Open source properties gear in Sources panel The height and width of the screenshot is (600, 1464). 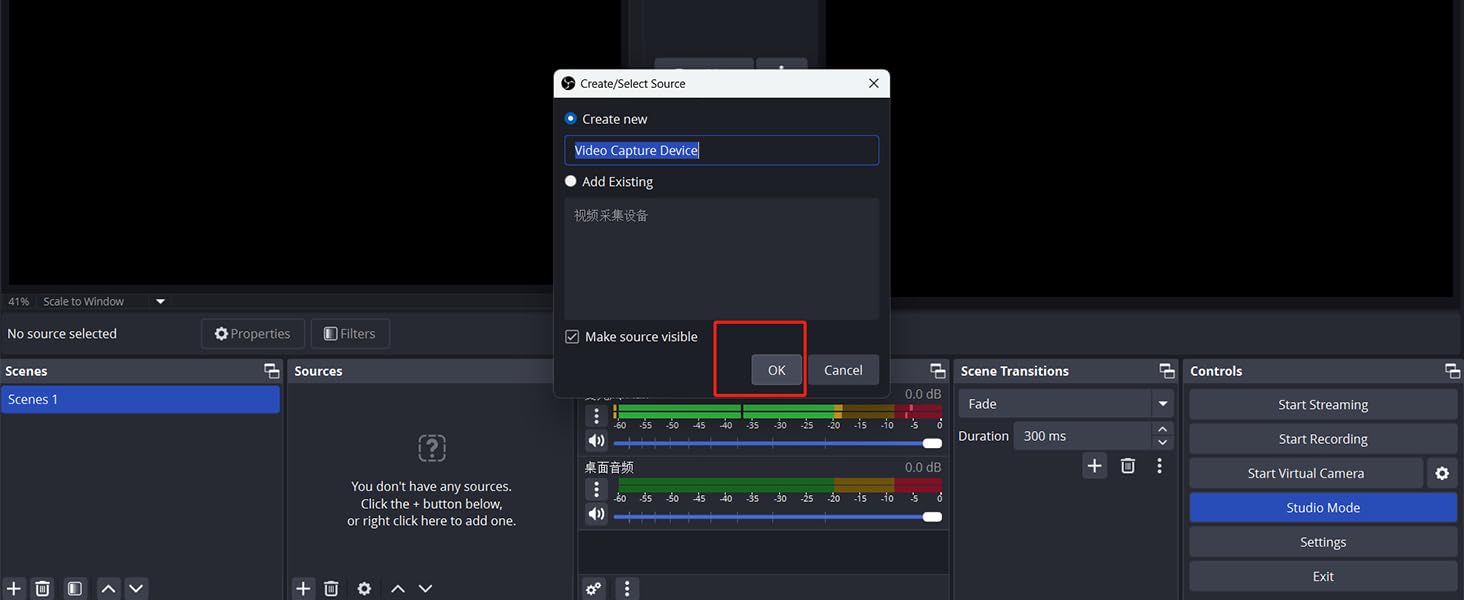[x=364, y=588]
